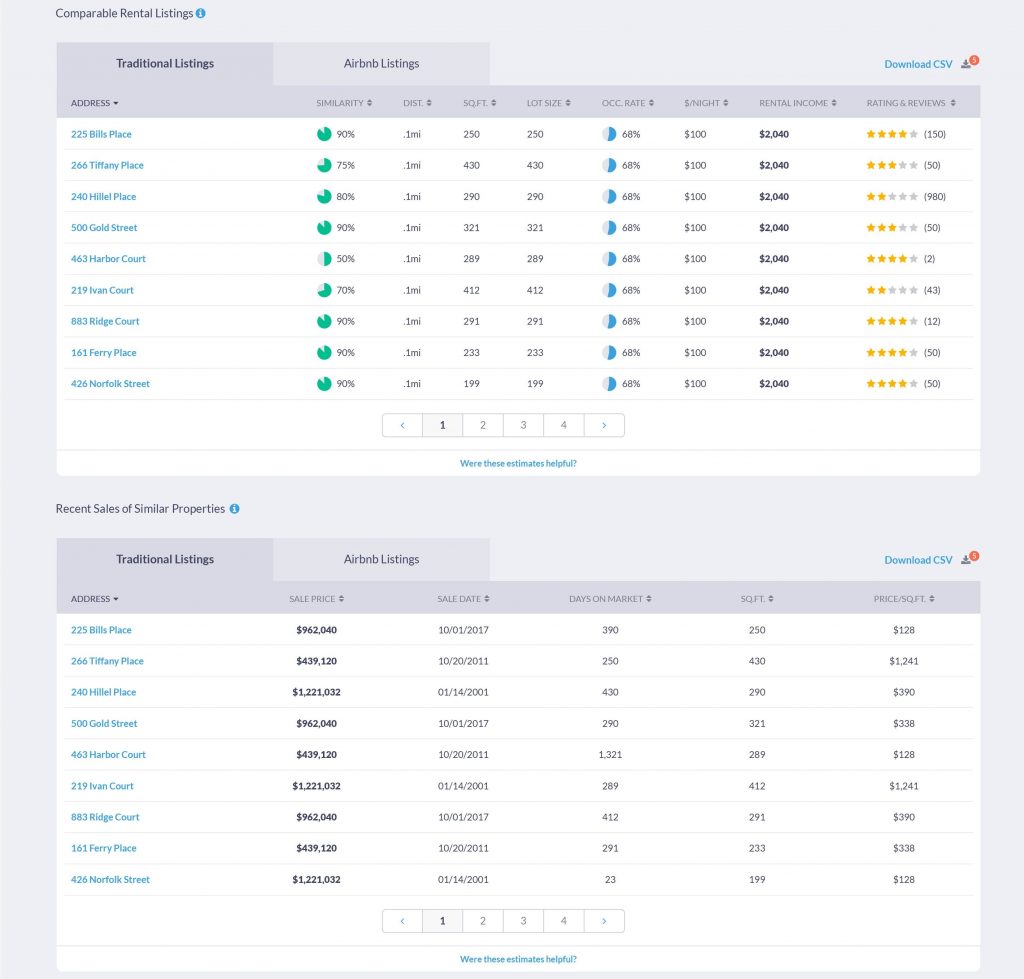Open 500 Gold Street rental listing

pos(104,228)
